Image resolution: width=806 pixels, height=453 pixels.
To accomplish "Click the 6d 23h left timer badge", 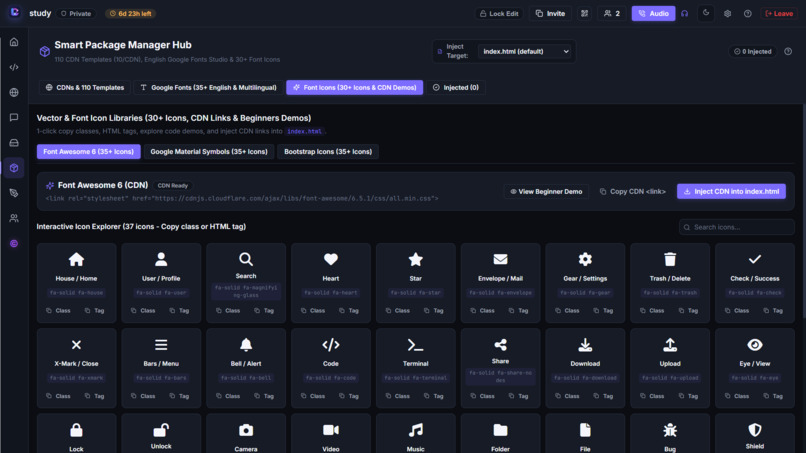I will click(x=131, y=13).
